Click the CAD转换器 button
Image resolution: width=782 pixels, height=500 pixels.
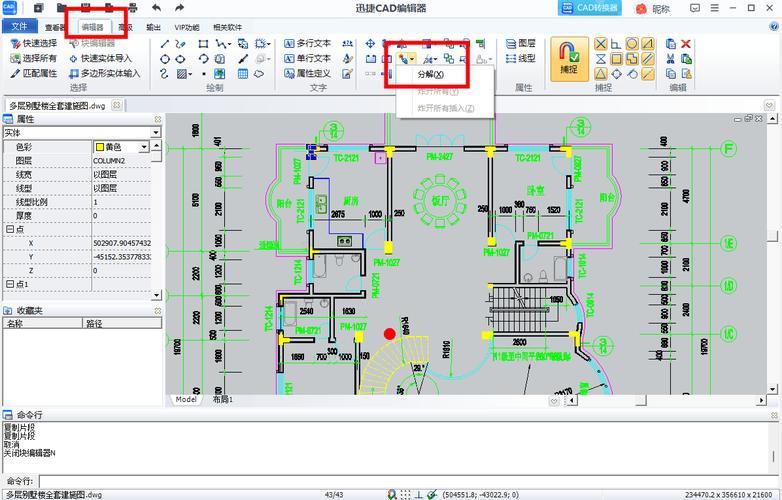point(589,8)
